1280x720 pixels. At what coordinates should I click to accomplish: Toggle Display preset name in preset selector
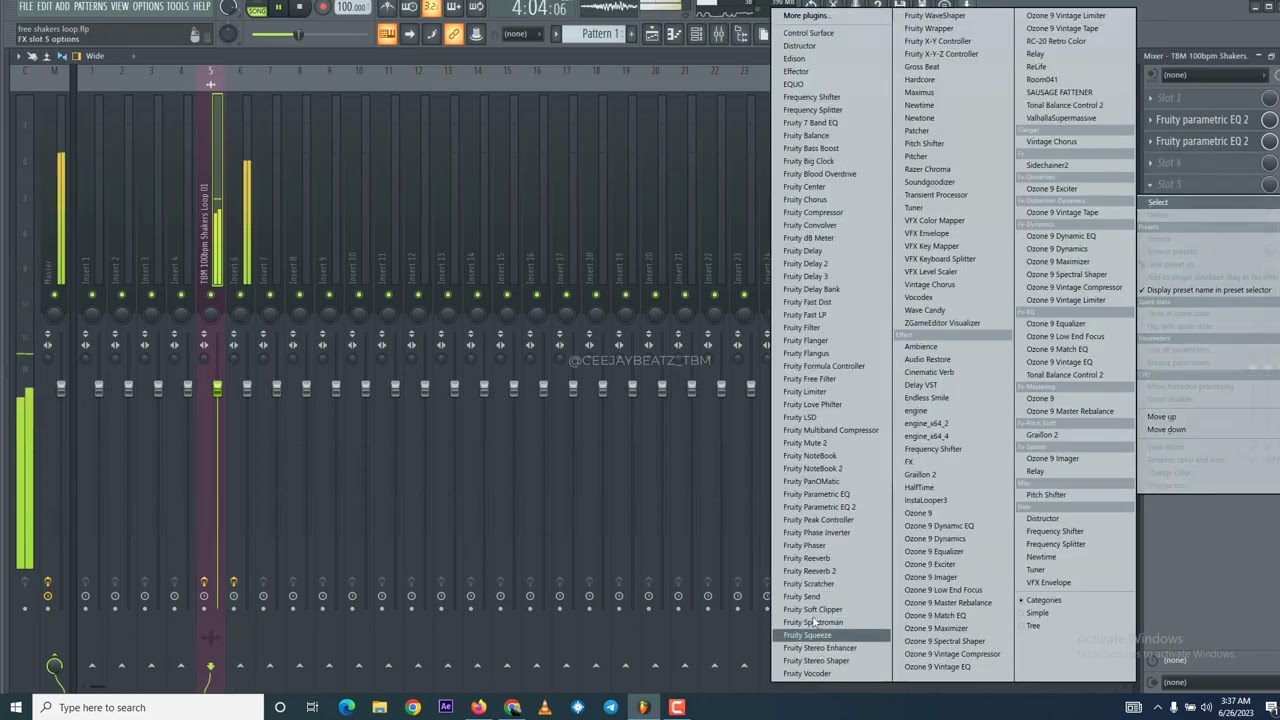coord(1208,290)
